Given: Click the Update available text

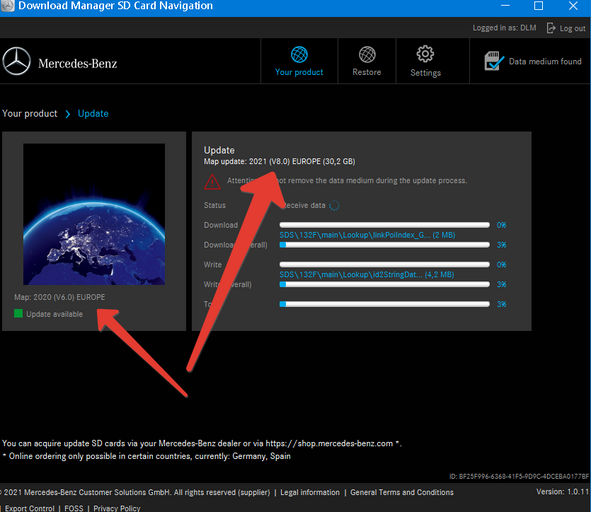Looking at the screenshot, I should [54, 314].
